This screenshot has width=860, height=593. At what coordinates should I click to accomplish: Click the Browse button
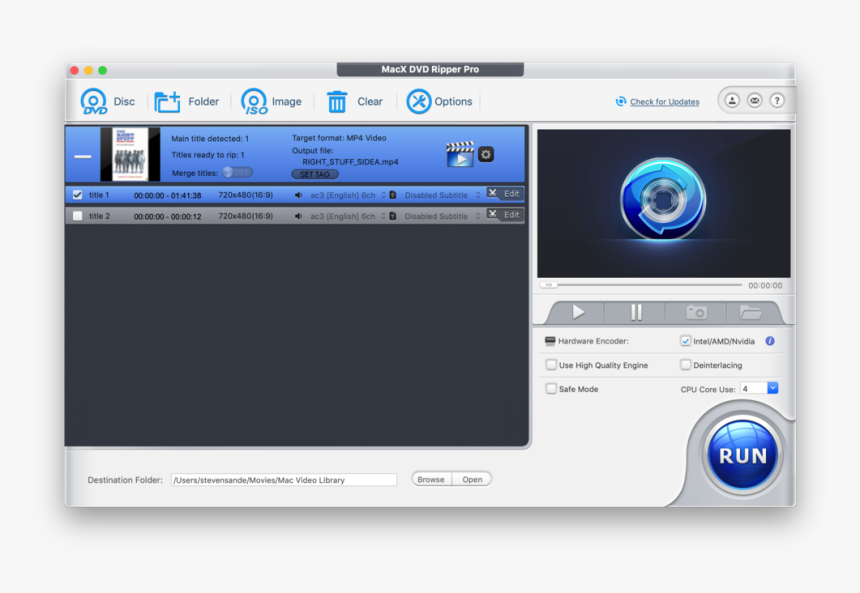point(431,479)
